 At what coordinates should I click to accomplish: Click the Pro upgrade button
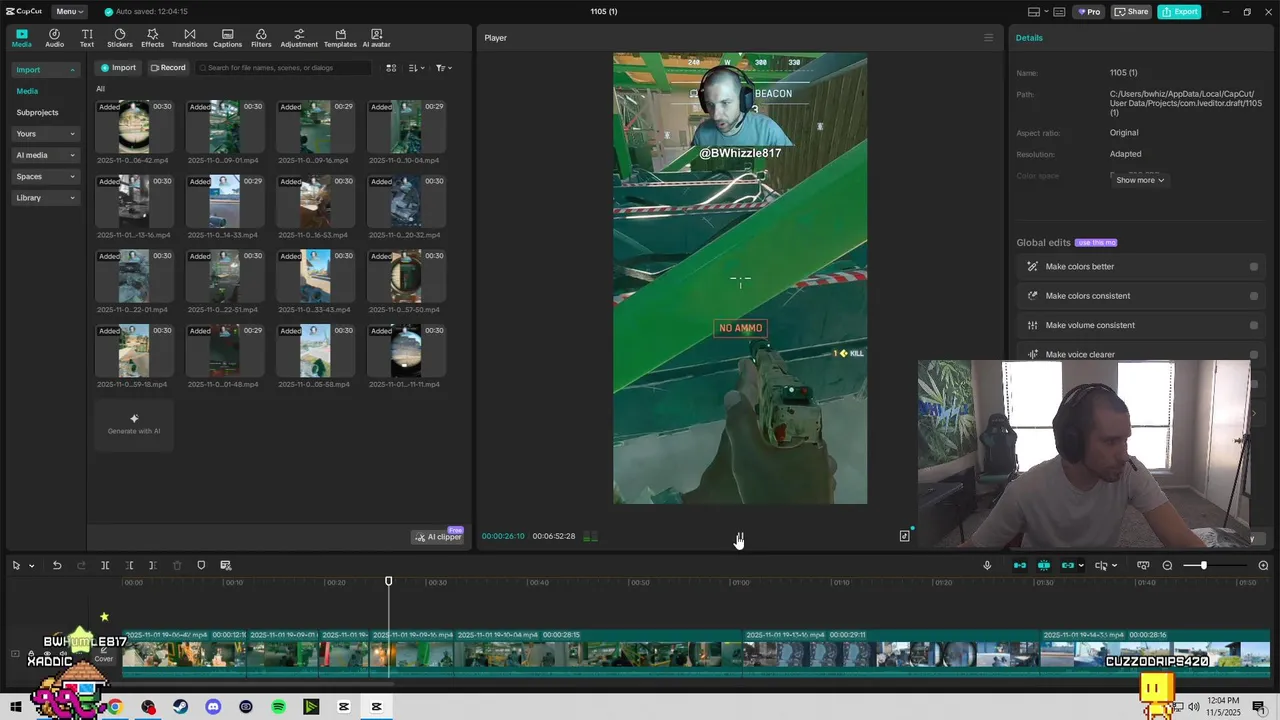[1088, 12]
